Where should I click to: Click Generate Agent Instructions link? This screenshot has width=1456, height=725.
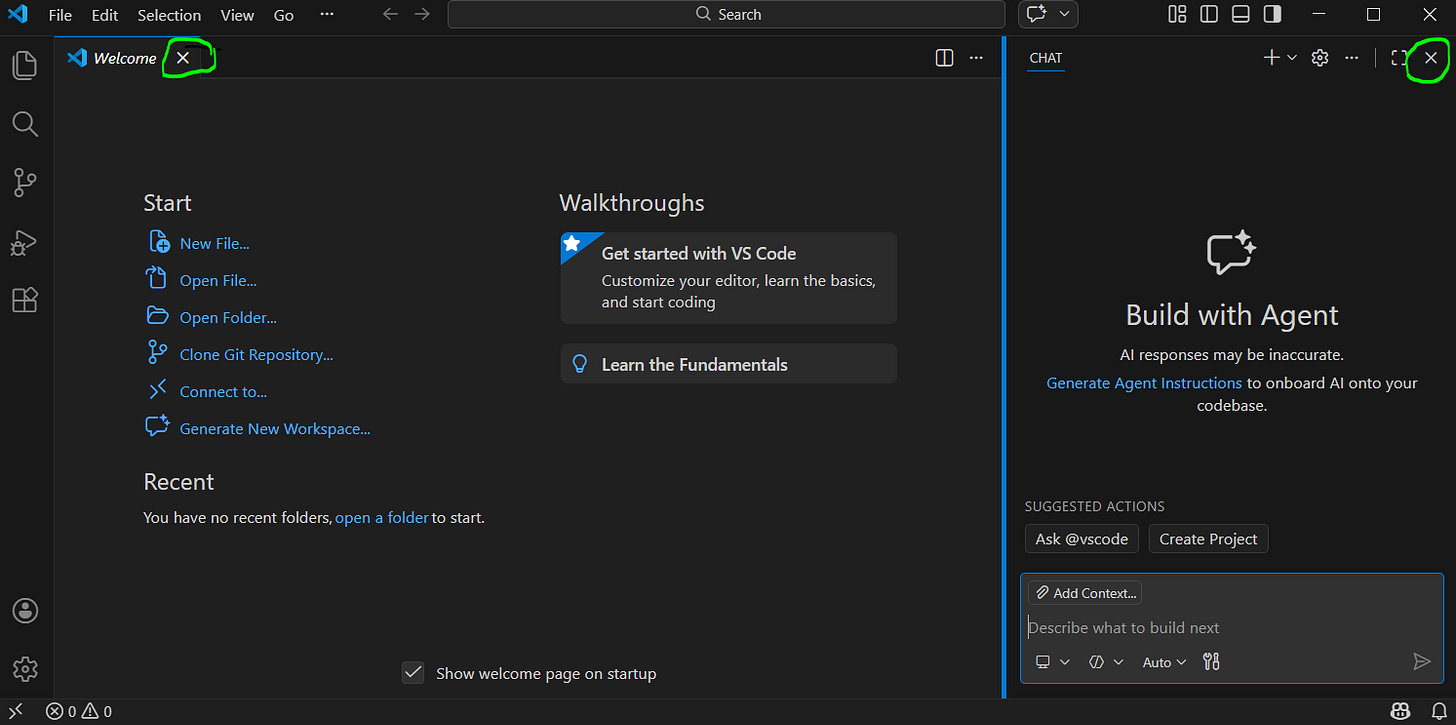click(x=1144, y=383)
